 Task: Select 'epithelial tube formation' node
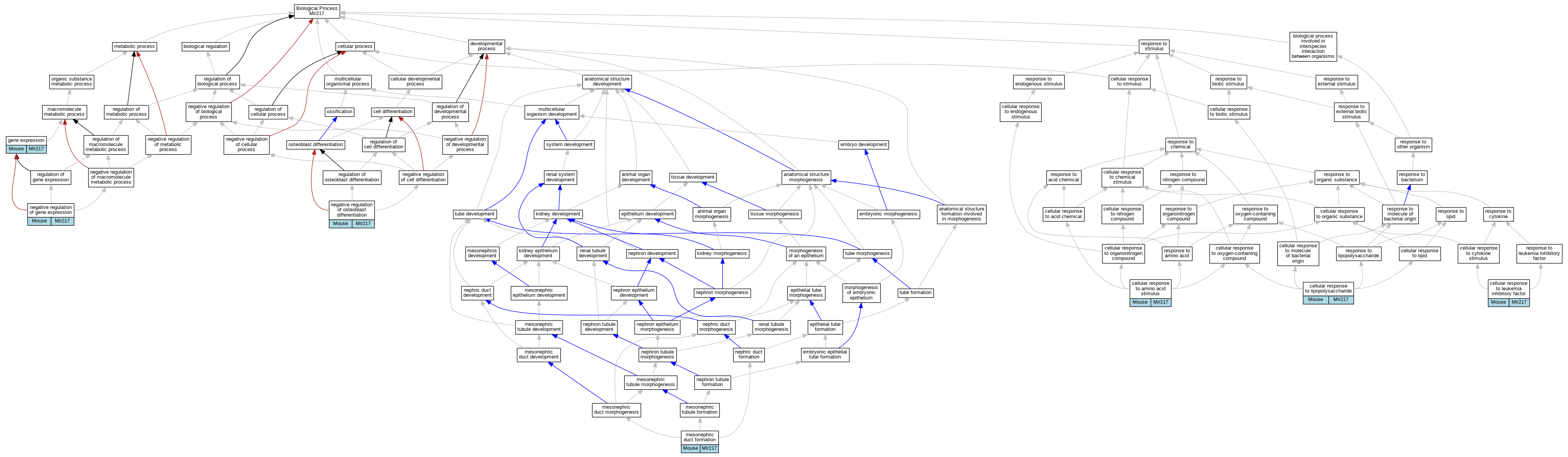[825, 327]
